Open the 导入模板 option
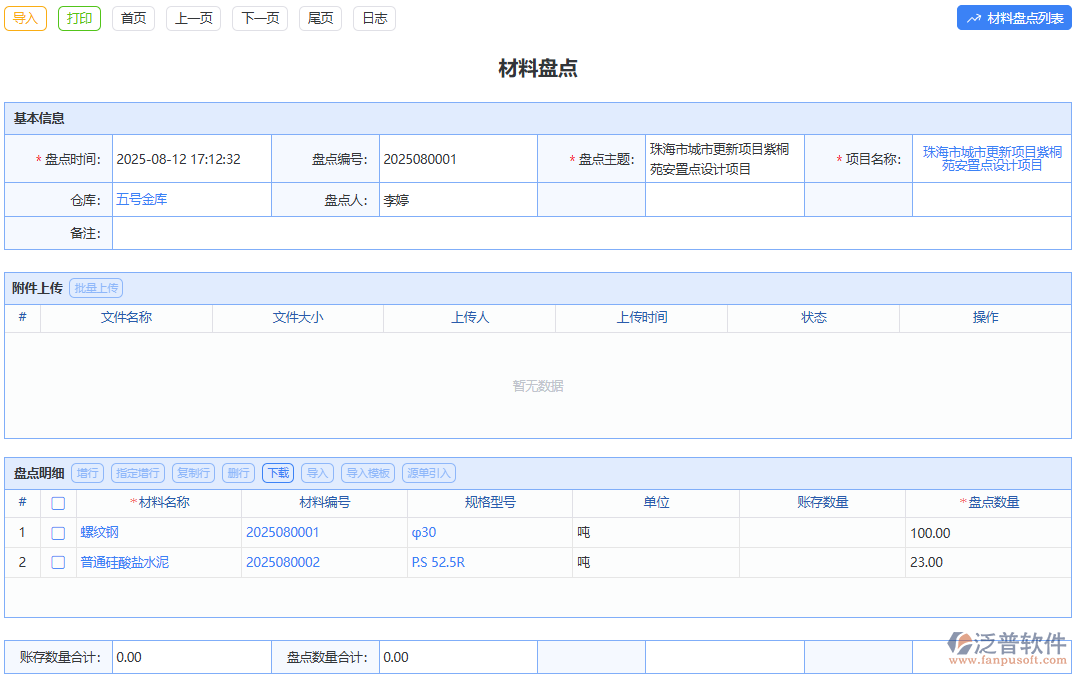This screenshot has width=1077, height=676. tap(366, 472)
